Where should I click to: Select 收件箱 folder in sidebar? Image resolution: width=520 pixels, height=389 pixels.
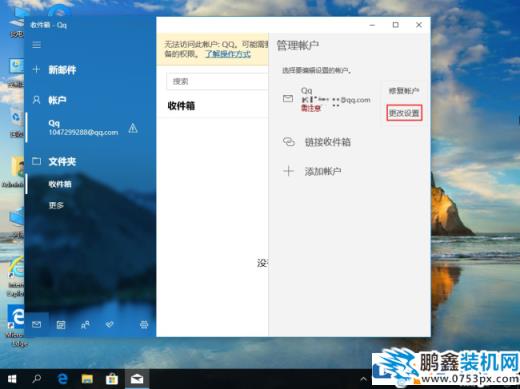point(60,184)
